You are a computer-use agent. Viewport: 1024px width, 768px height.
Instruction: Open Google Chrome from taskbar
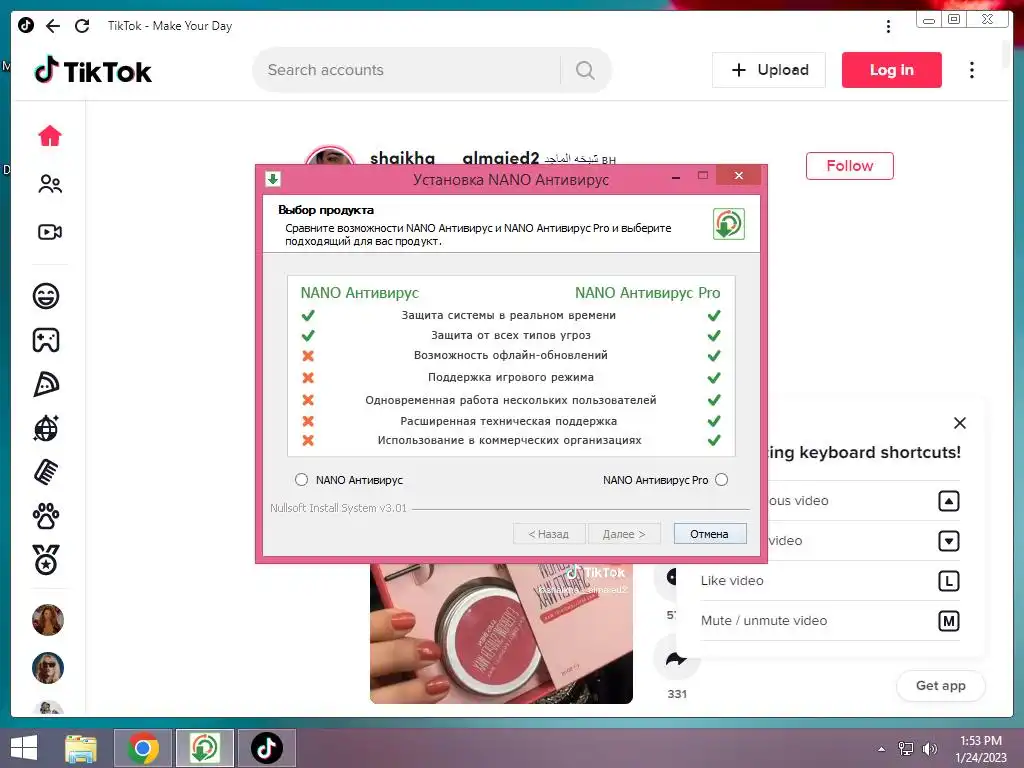click(x=143, y=748)
